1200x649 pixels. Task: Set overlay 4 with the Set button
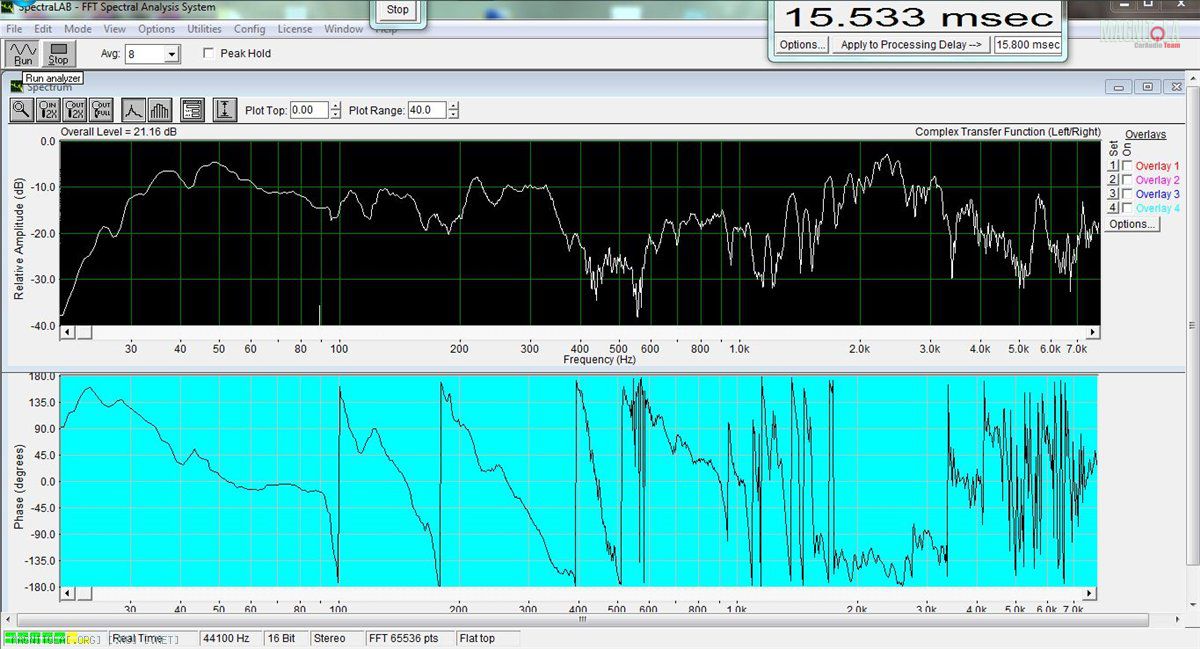pos(1114,208)
